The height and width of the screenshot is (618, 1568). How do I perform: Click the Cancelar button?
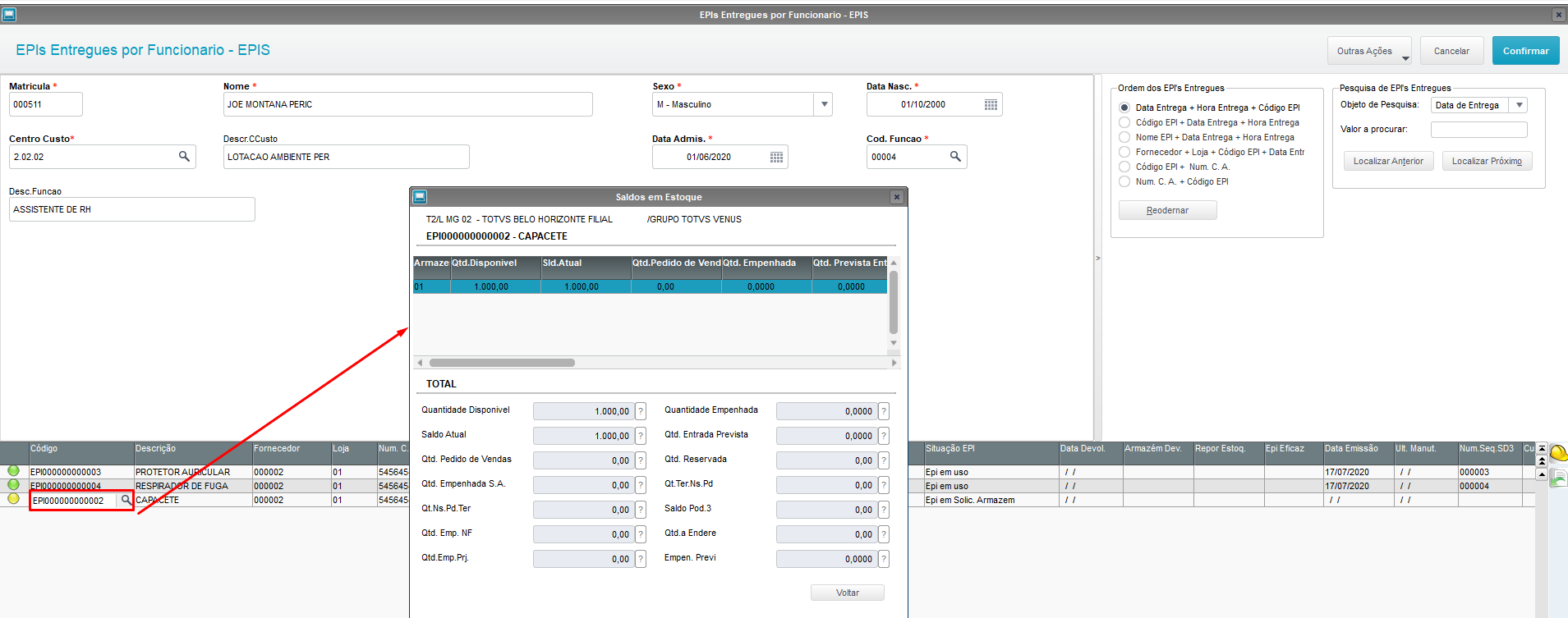click(1451, 51)
